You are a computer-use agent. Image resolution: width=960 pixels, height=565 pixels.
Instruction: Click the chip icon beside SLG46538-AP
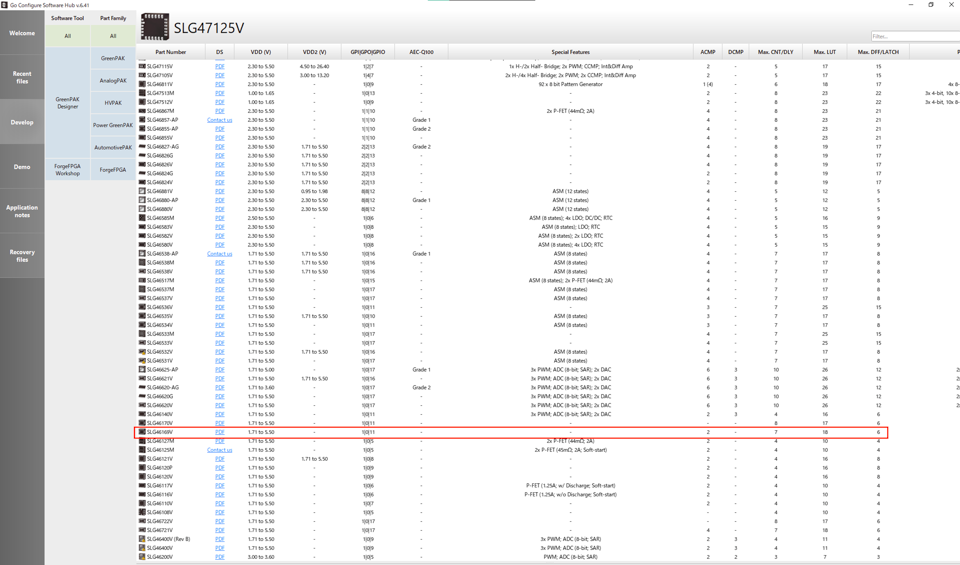click(x=142, y=253)
